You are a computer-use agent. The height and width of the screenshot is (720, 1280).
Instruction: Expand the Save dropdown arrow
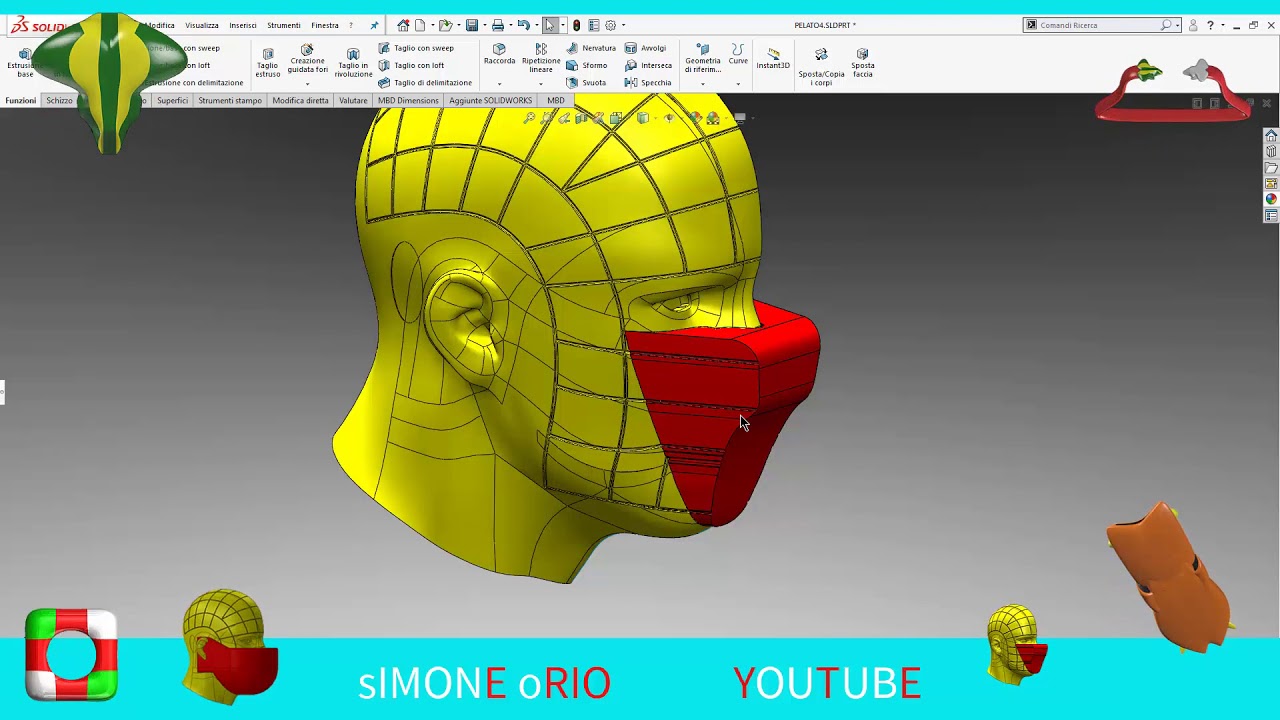click(x=485, y=25)
